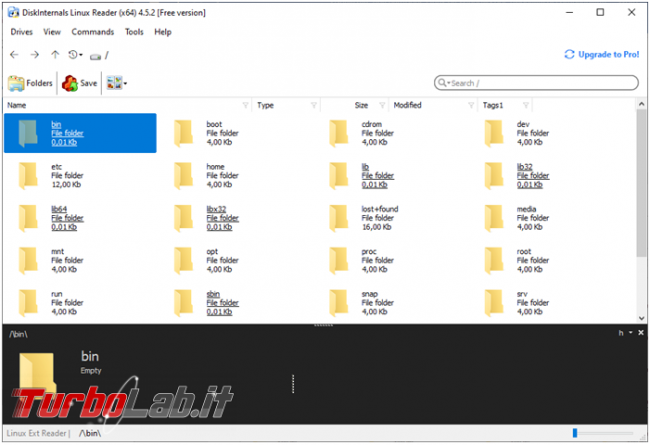Click the "/\bin\" status bar path
Screen dimensions: 650x445
click(90, 433)
